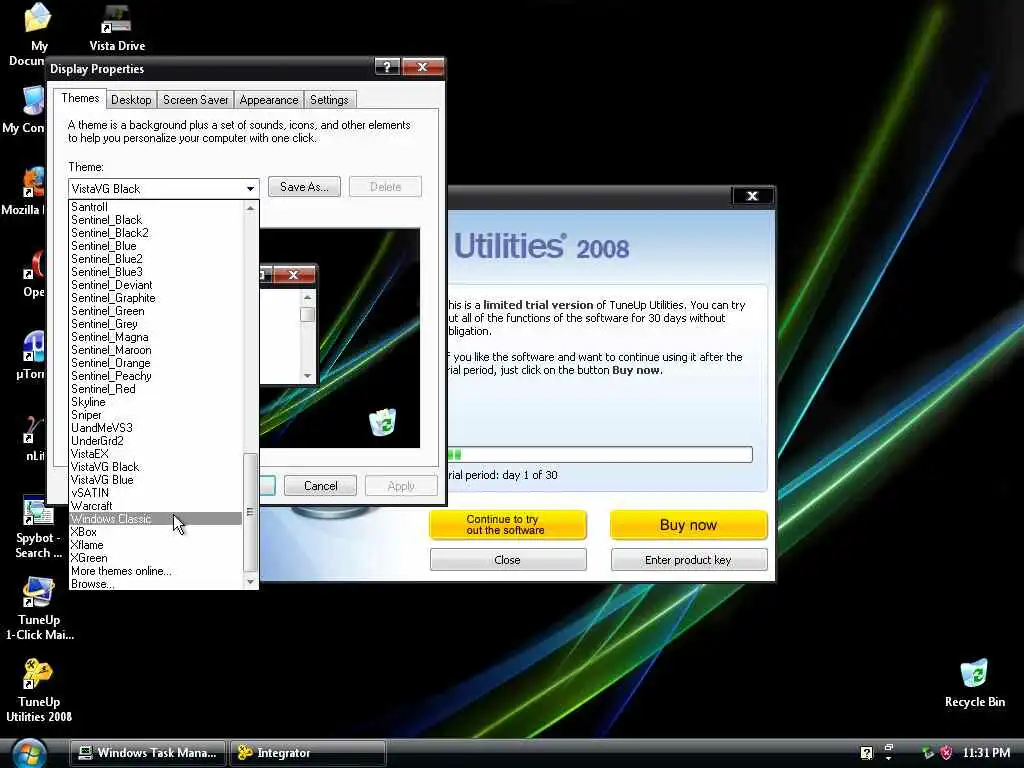Click the Enter product key button
Viewport: 1024px width, 768px height.
[688, 560]
